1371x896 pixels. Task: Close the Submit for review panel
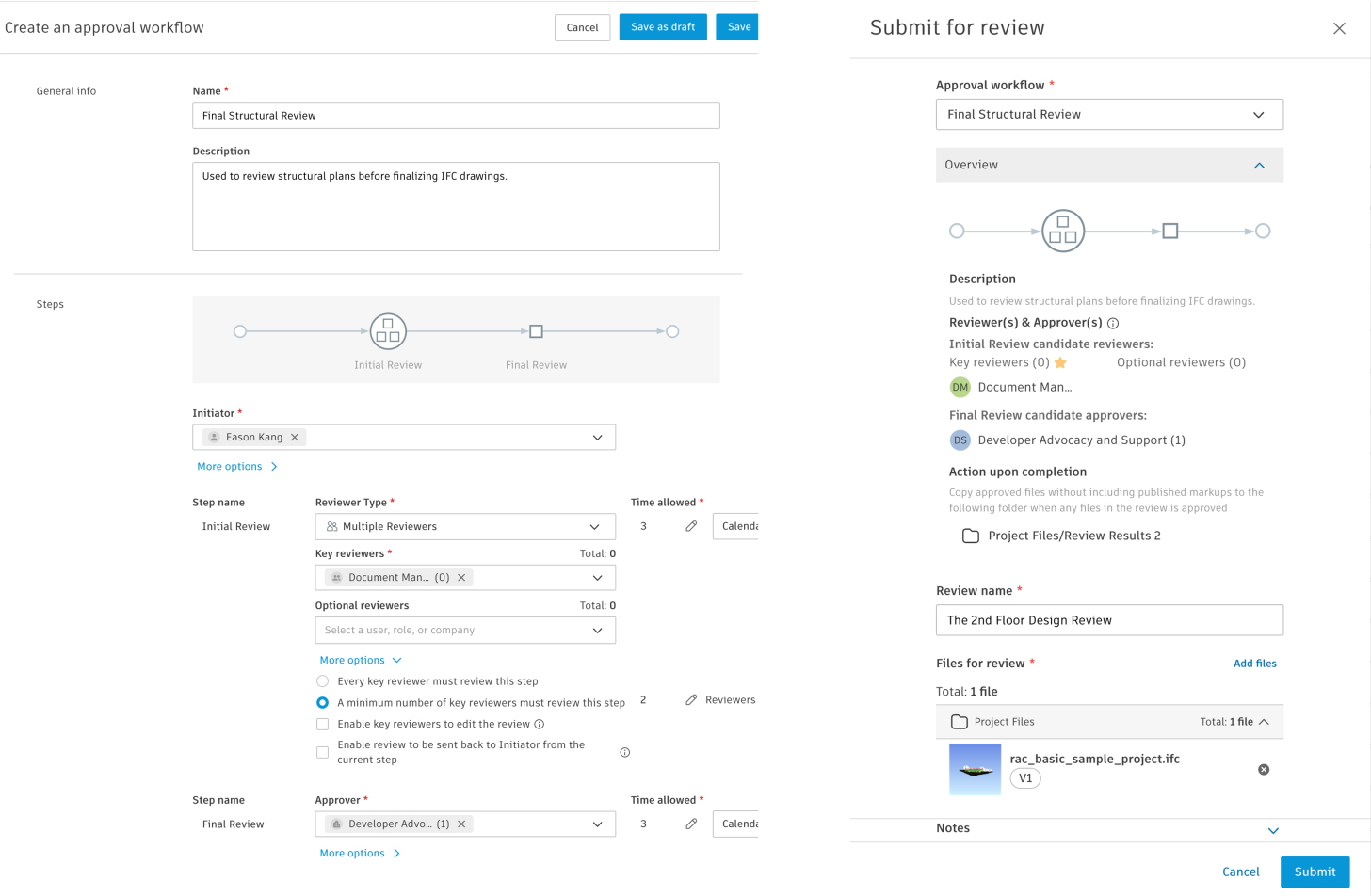coord(1339,28)
